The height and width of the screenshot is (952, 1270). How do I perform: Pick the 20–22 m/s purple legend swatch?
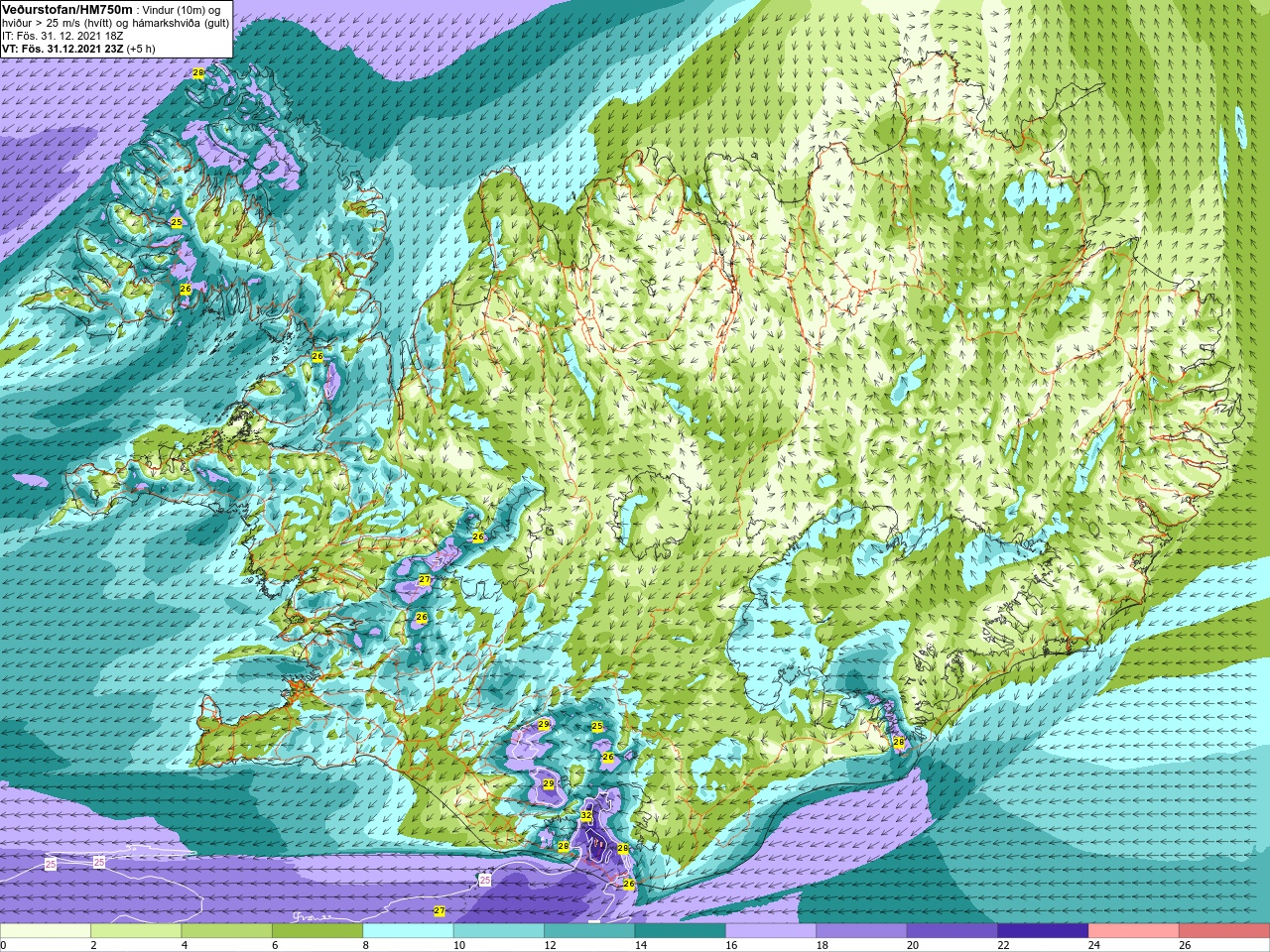(x=952, y=931)
